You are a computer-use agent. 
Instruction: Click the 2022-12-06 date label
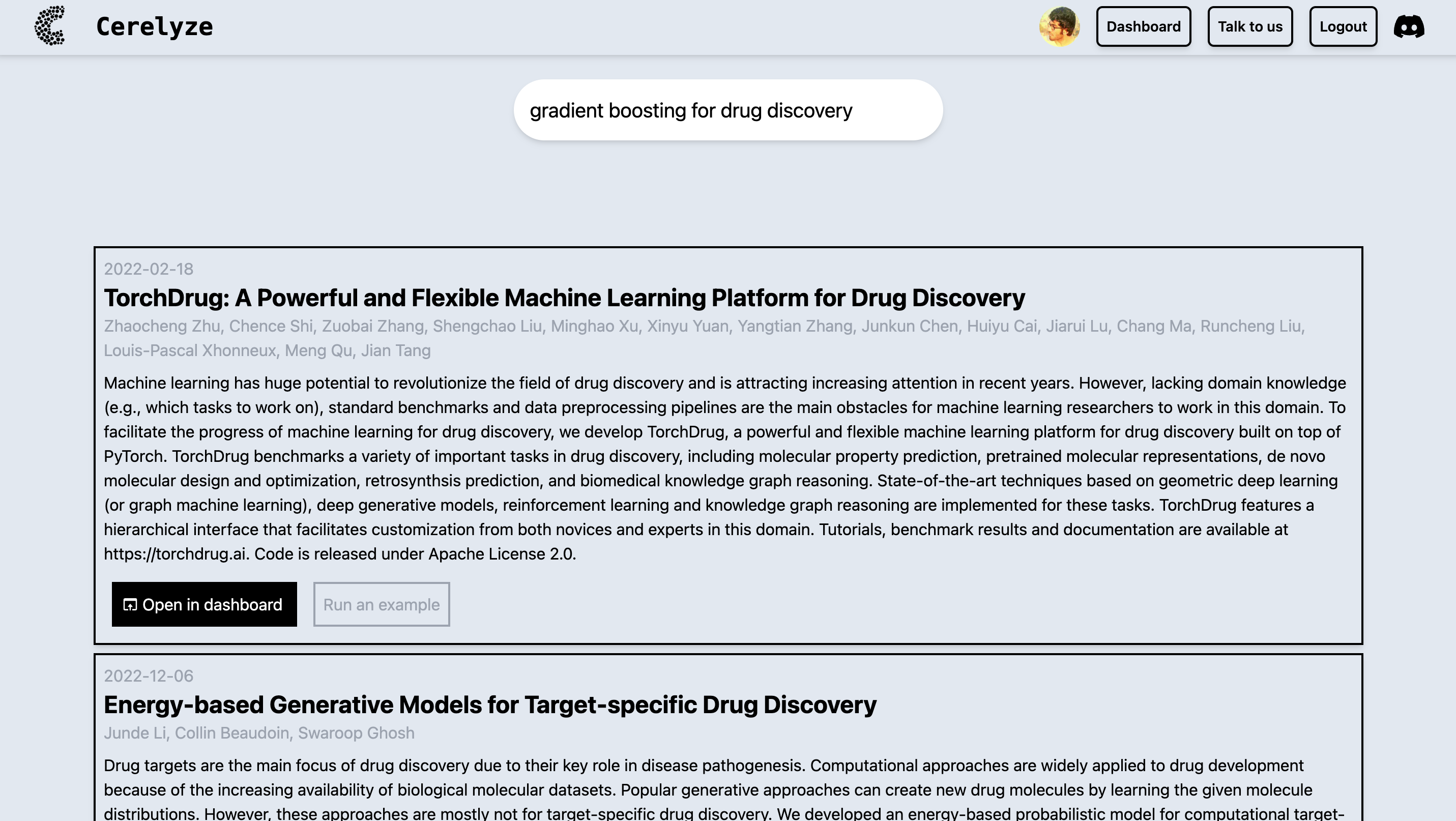[148, 676]
